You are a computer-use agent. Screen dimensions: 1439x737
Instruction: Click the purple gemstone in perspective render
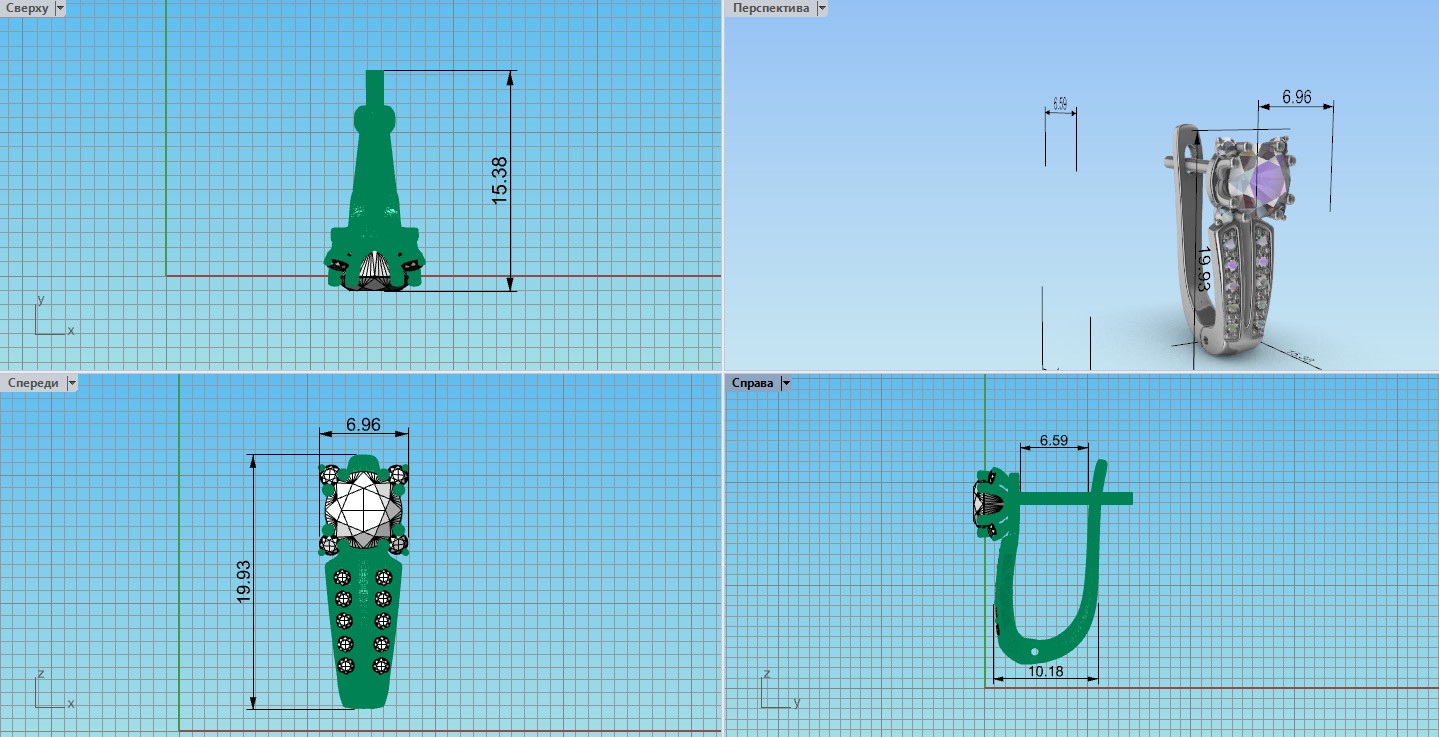1266,182
